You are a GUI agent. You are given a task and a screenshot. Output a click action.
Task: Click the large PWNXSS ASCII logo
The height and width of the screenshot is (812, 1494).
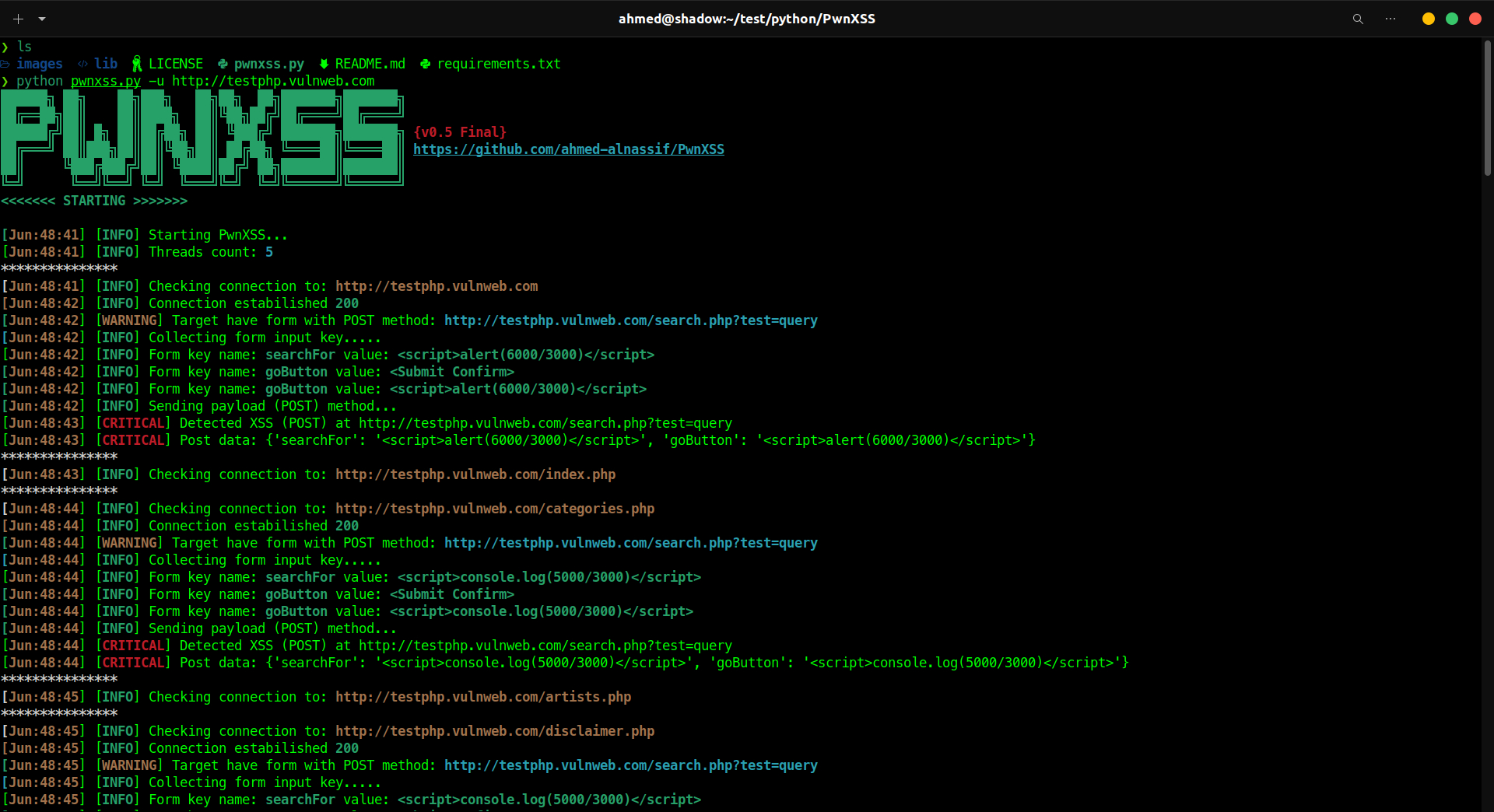(x=202, y=138)
